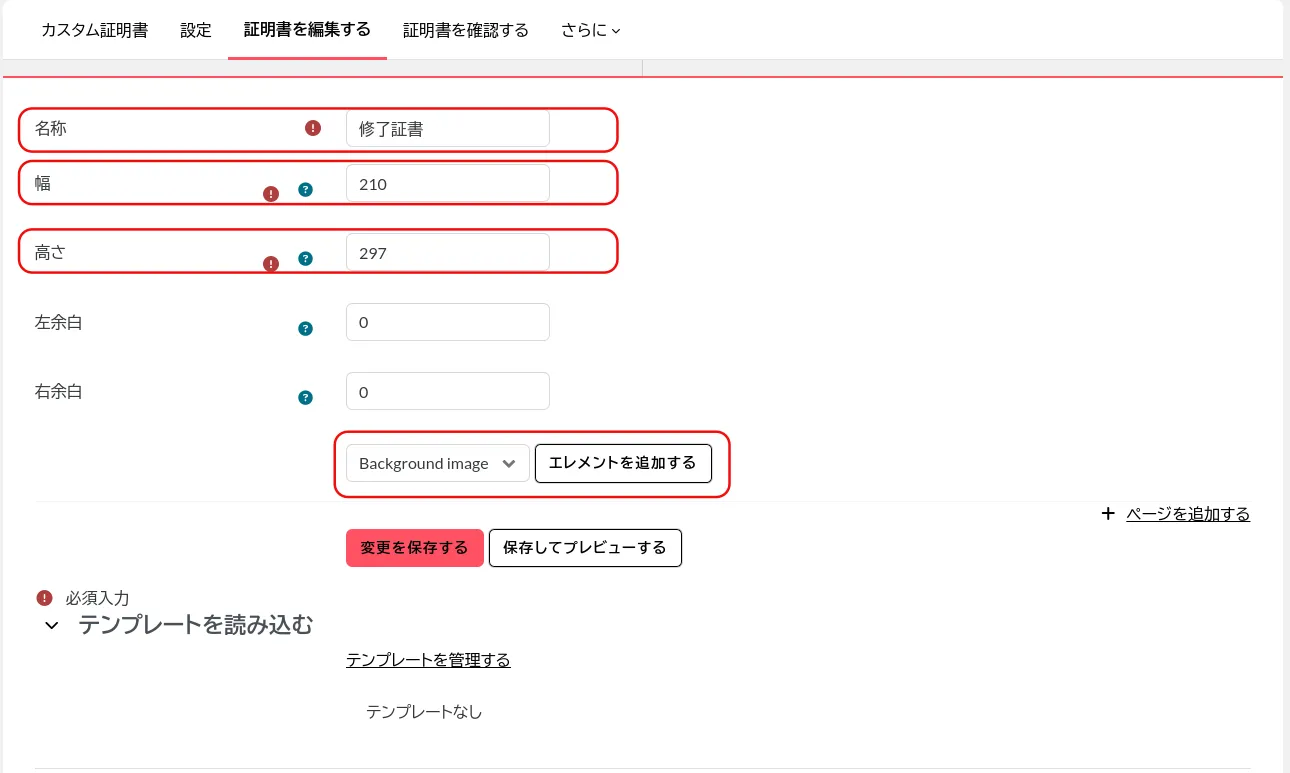The height and width of the screenshot is (773, 1290).
Task: Click the required icon beside 名称
Action: (x=313, y=128)
